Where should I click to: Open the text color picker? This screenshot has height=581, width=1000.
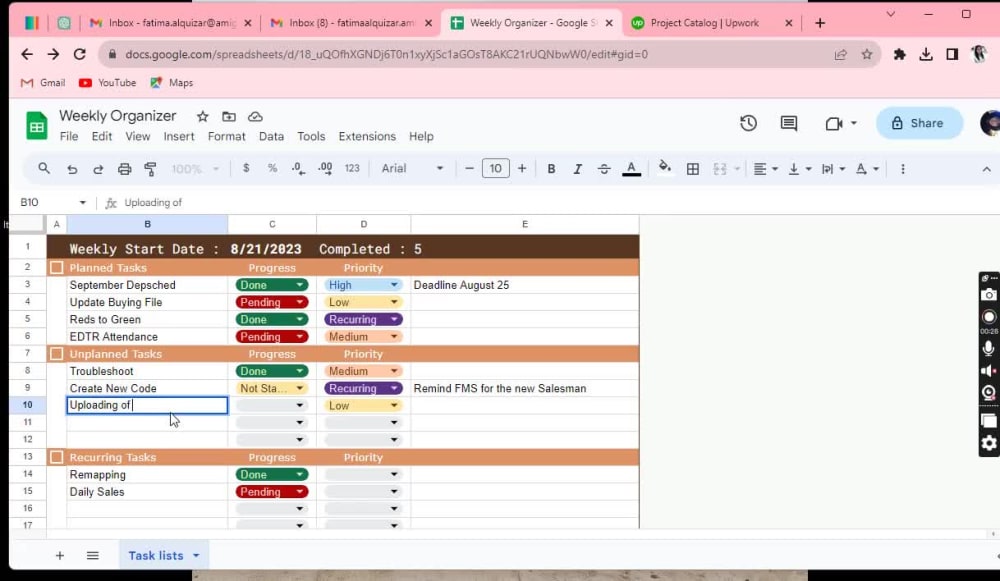click(x=631, y=168)
